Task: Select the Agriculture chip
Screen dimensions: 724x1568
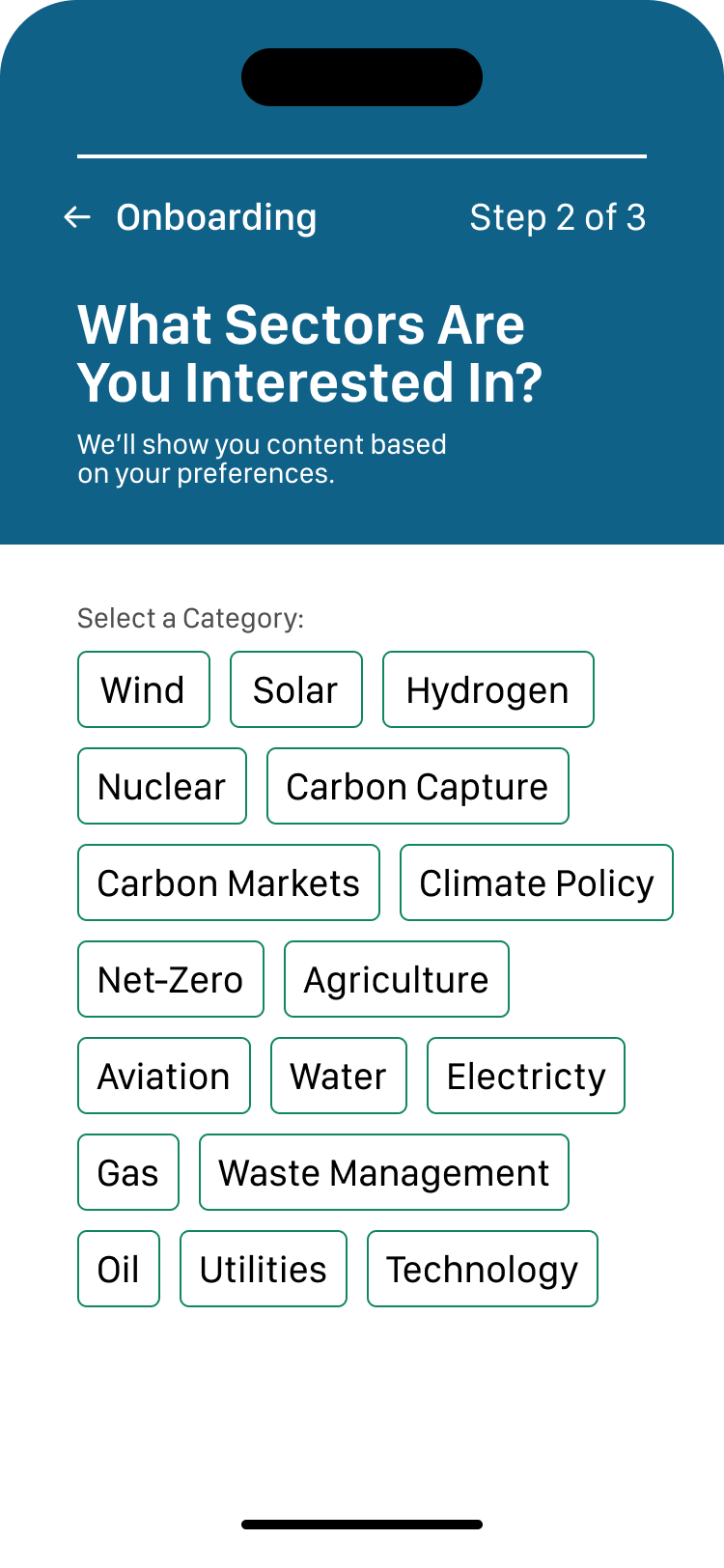Action: click(397, 979)
